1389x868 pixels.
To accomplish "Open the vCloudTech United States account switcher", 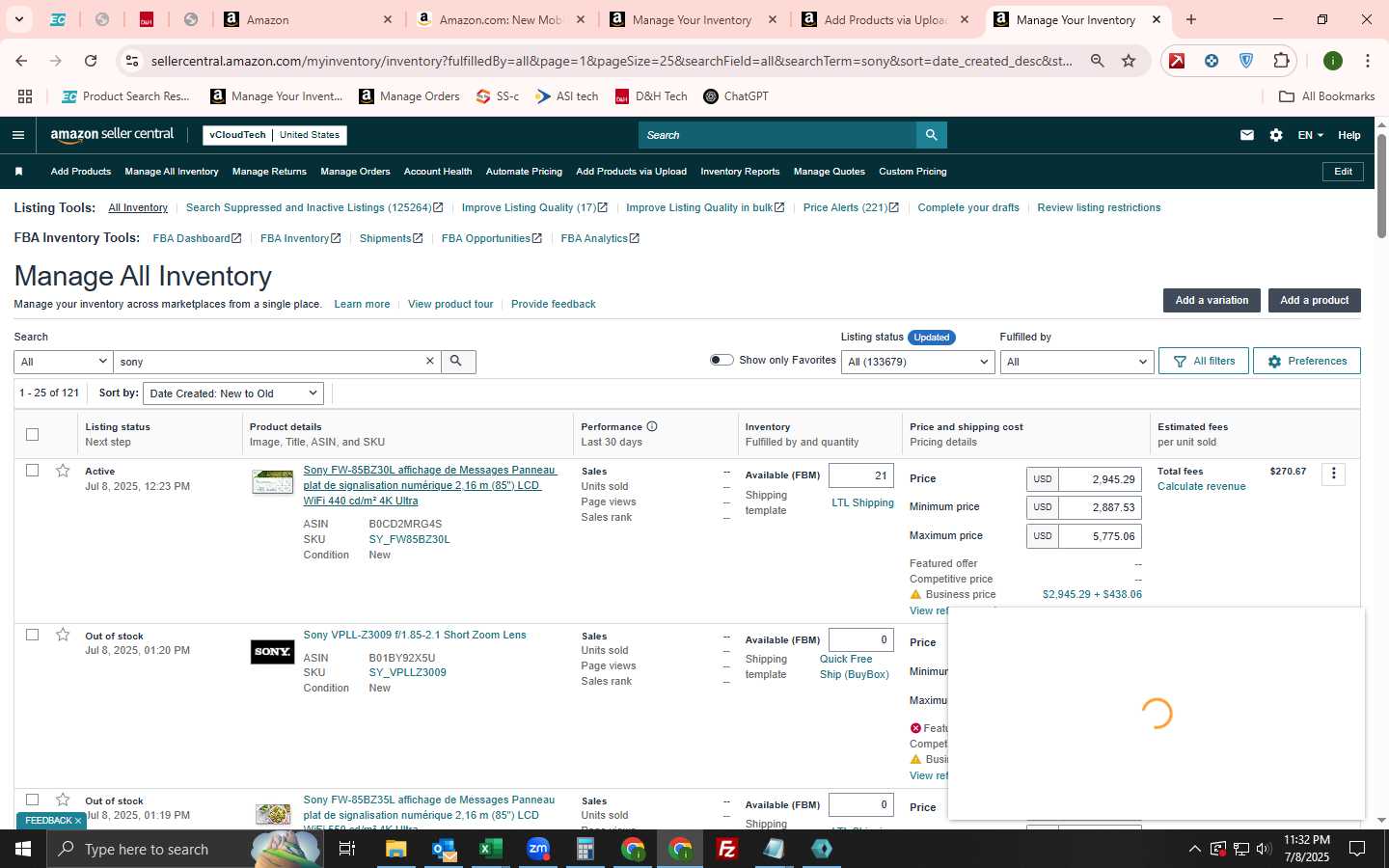I will (275, 135).
